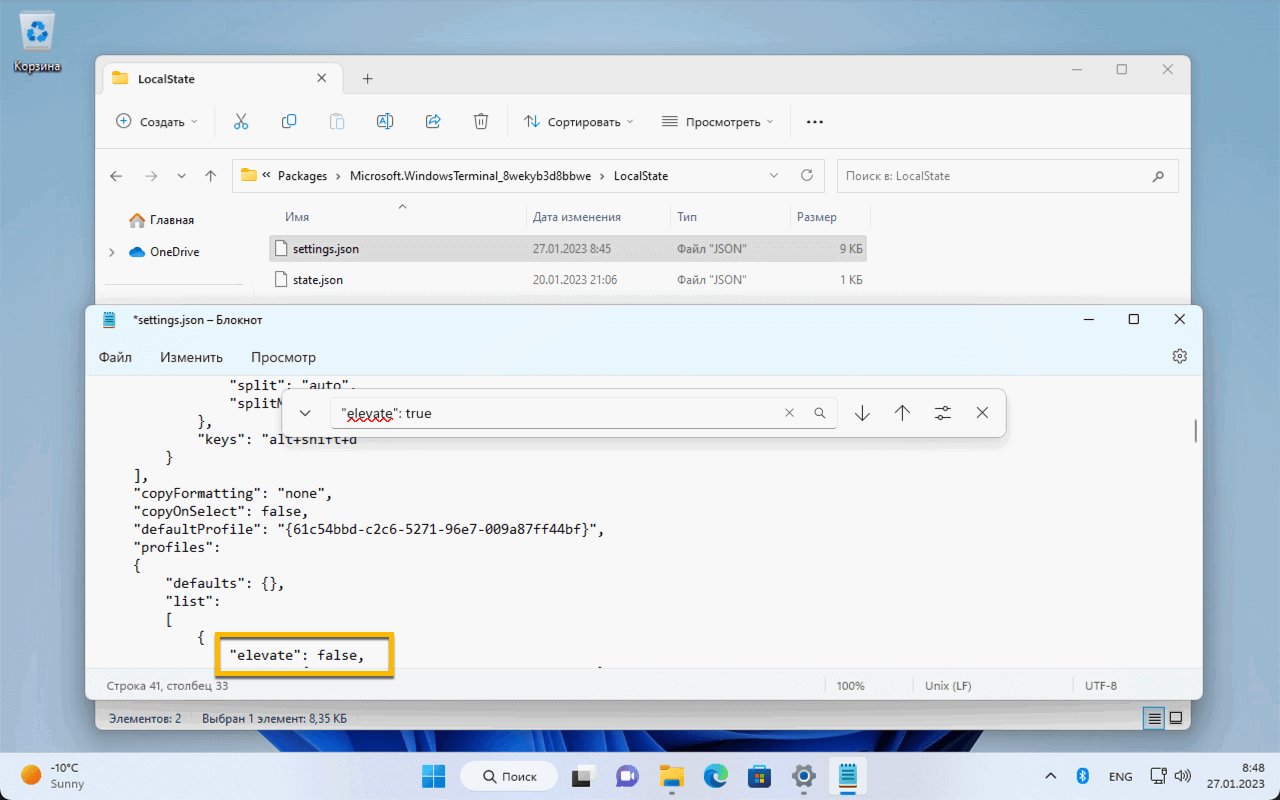
Task: Clear the text in Notepad find field
Action: click(789, 413)
